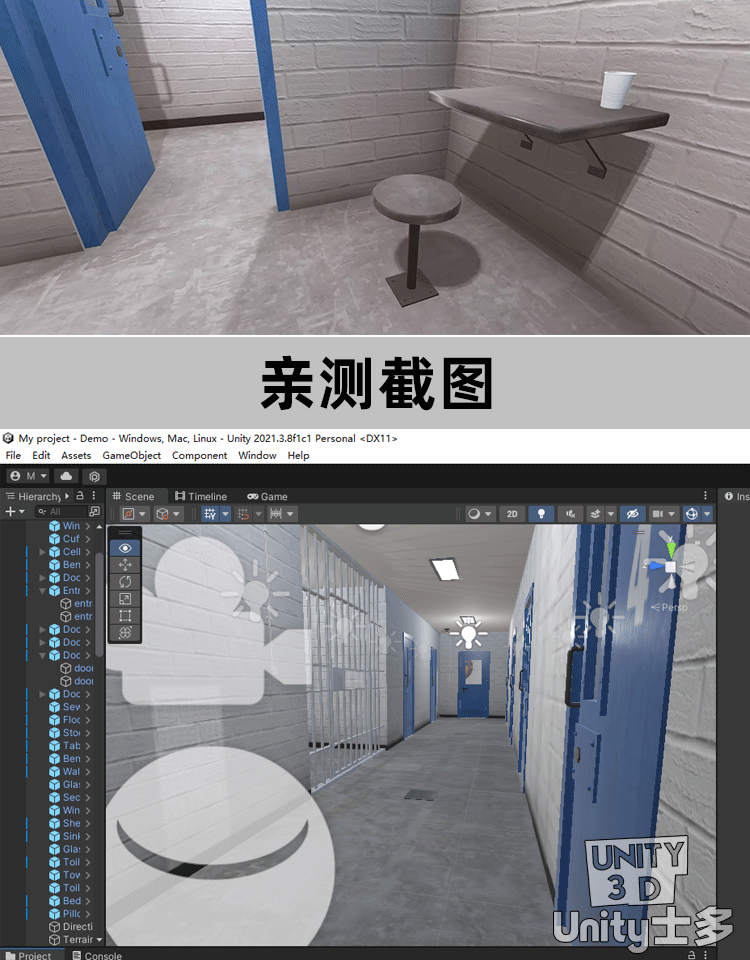
Task: Toggle the scene grid visibility
Action: 210,514
